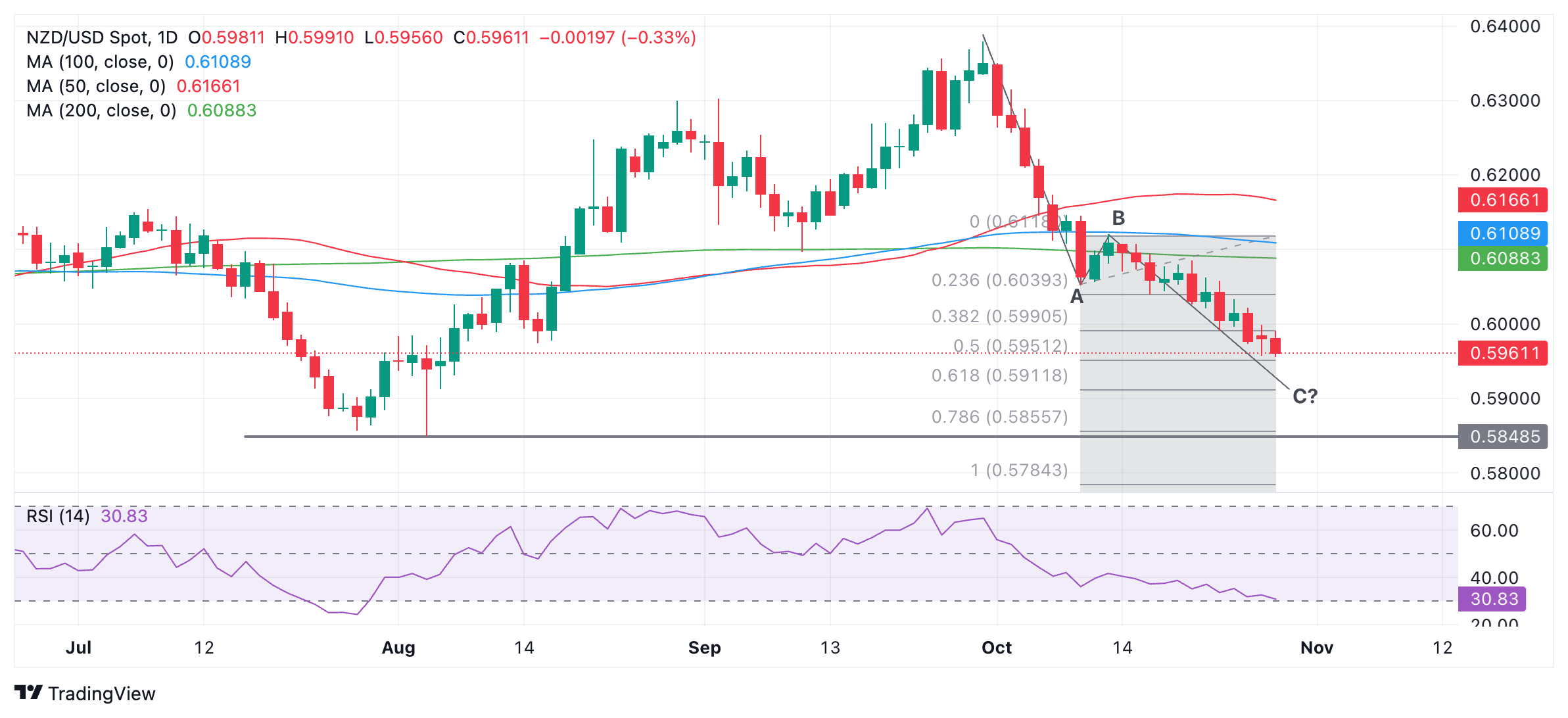Click the 0.618 (0.59118) Fibonacci label

(x=999, y=375)
